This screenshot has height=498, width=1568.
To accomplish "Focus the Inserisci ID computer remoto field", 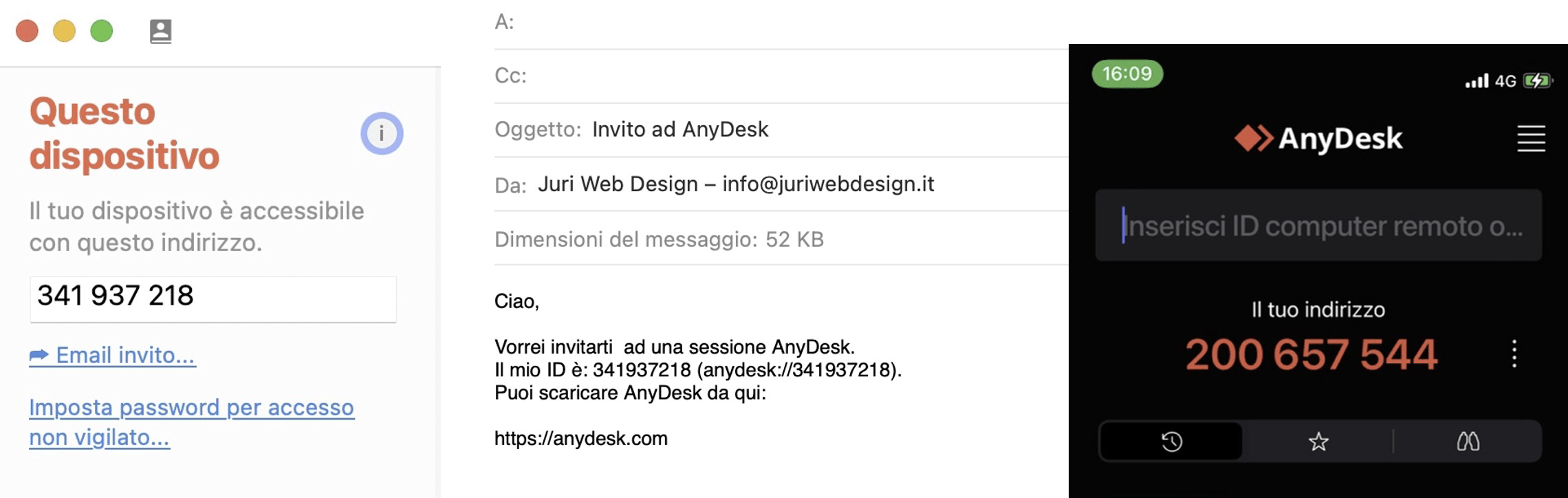I will coord(1318,226).
